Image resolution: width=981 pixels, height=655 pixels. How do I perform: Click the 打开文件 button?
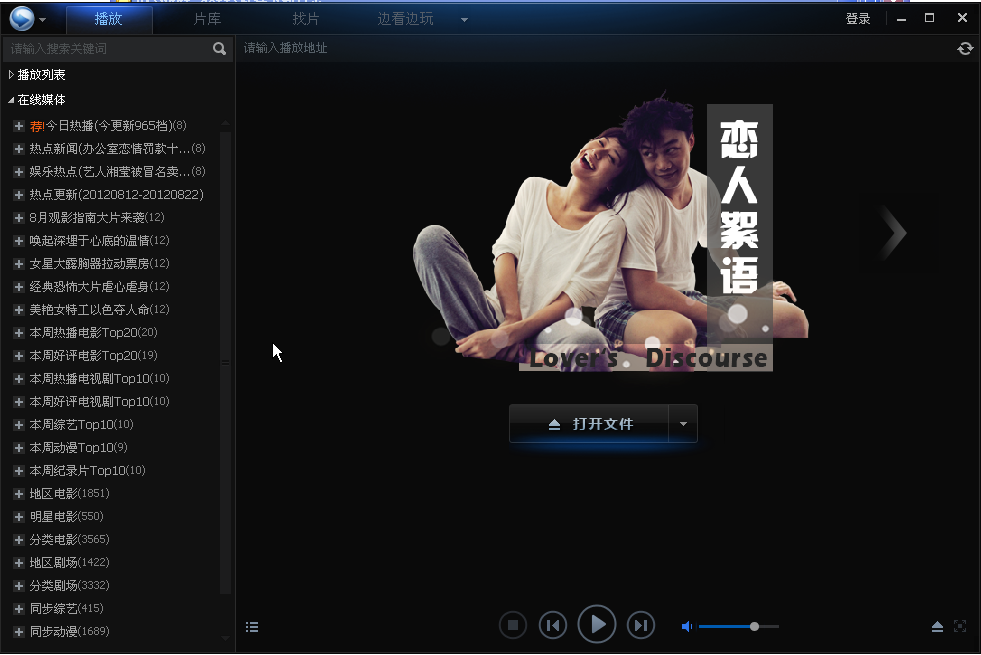589,424
